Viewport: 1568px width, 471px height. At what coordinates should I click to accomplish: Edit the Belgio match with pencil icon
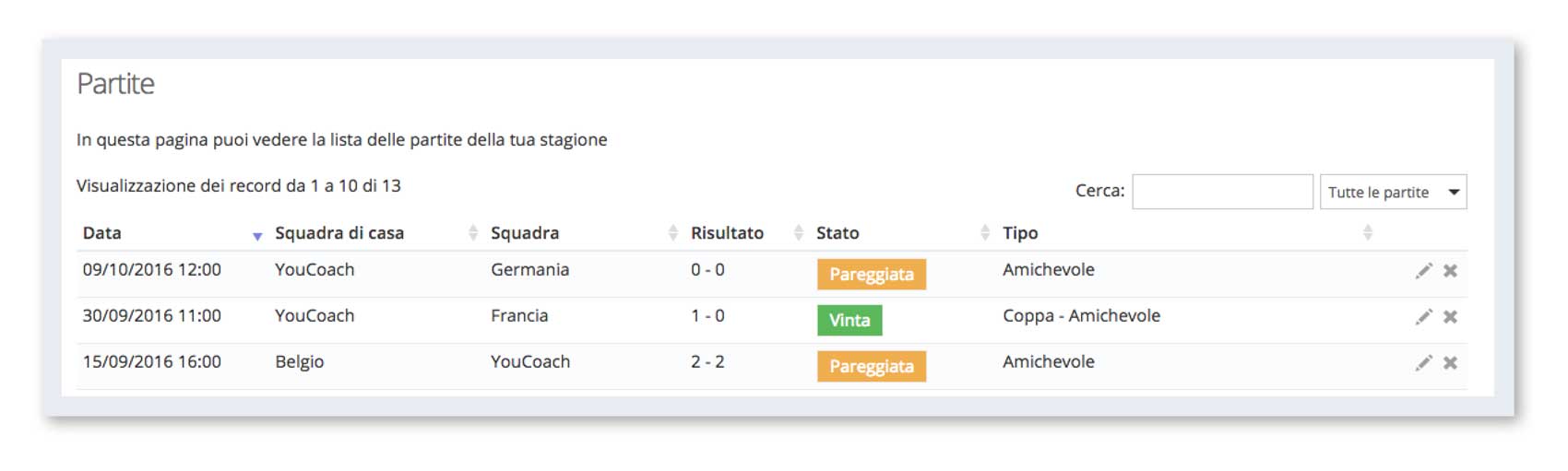[1424, 362]
